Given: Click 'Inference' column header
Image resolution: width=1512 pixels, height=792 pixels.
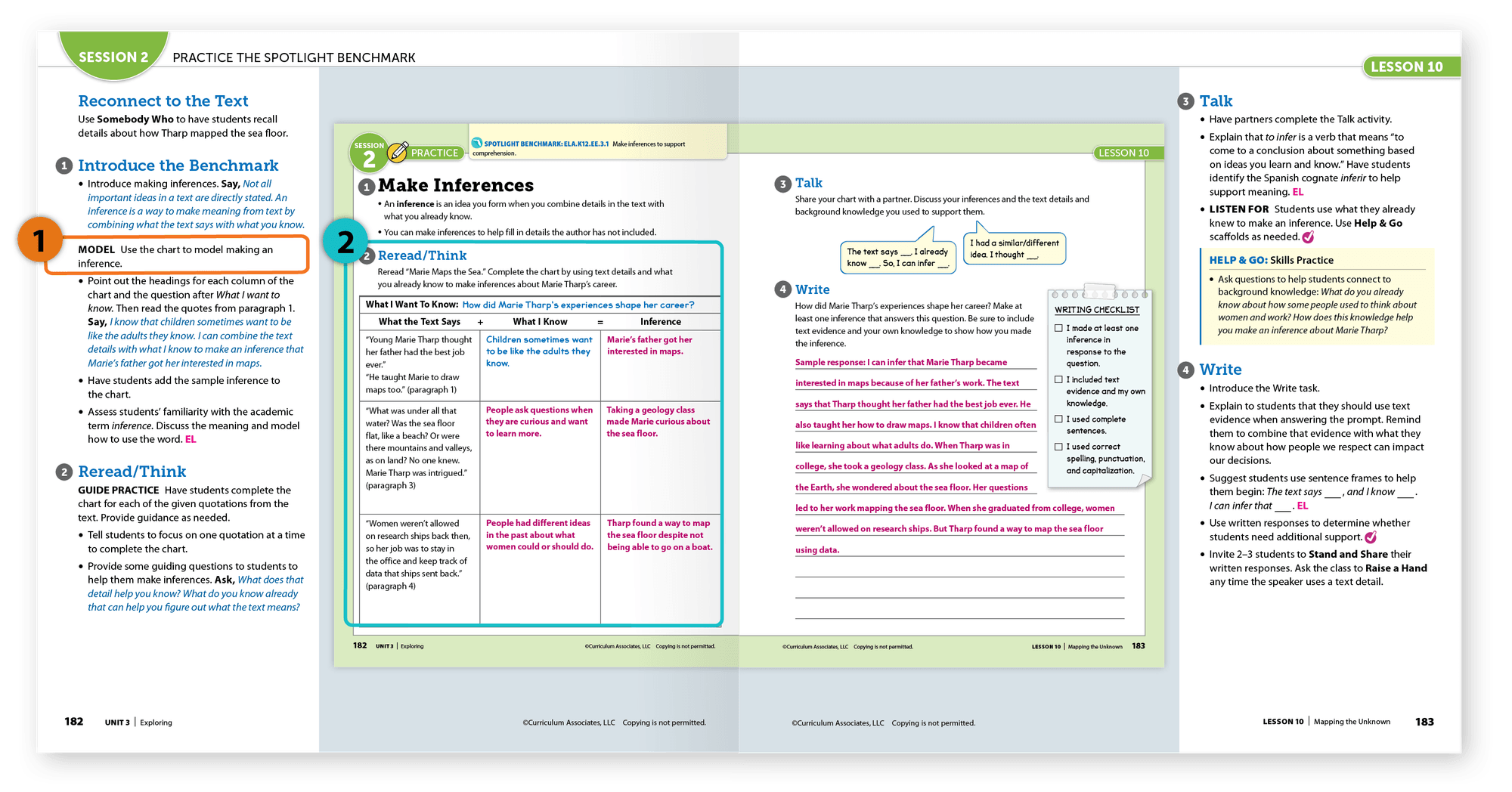Looking at the screenshot, I should point(661,322).
